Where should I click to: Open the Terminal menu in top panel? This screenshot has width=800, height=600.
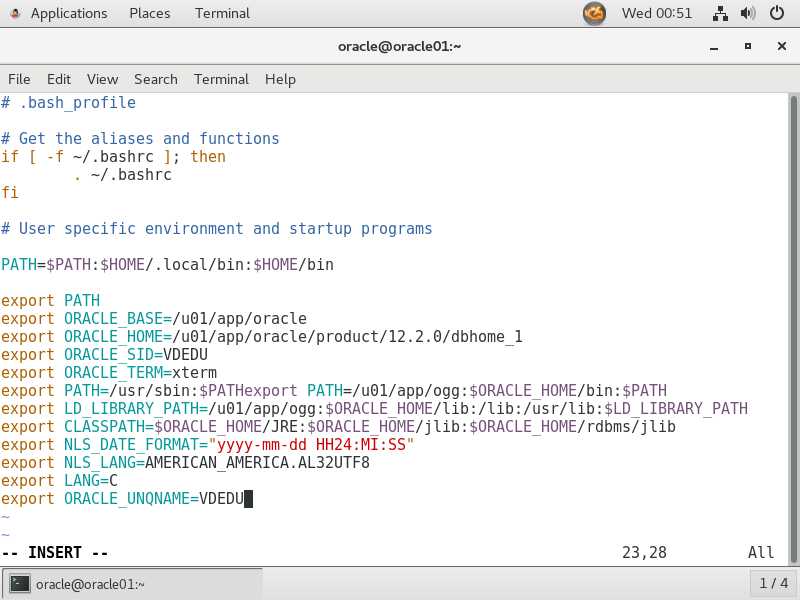[222, 13]
